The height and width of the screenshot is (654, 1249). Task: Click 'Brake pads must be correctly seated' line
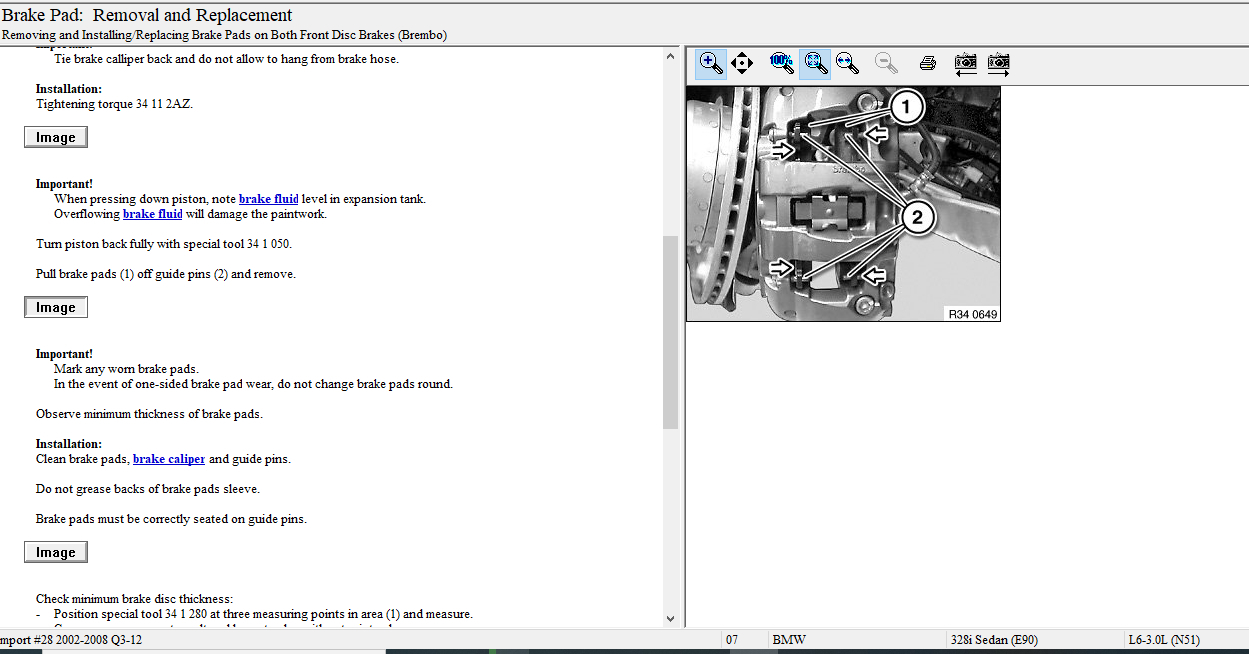coord(171,519)
